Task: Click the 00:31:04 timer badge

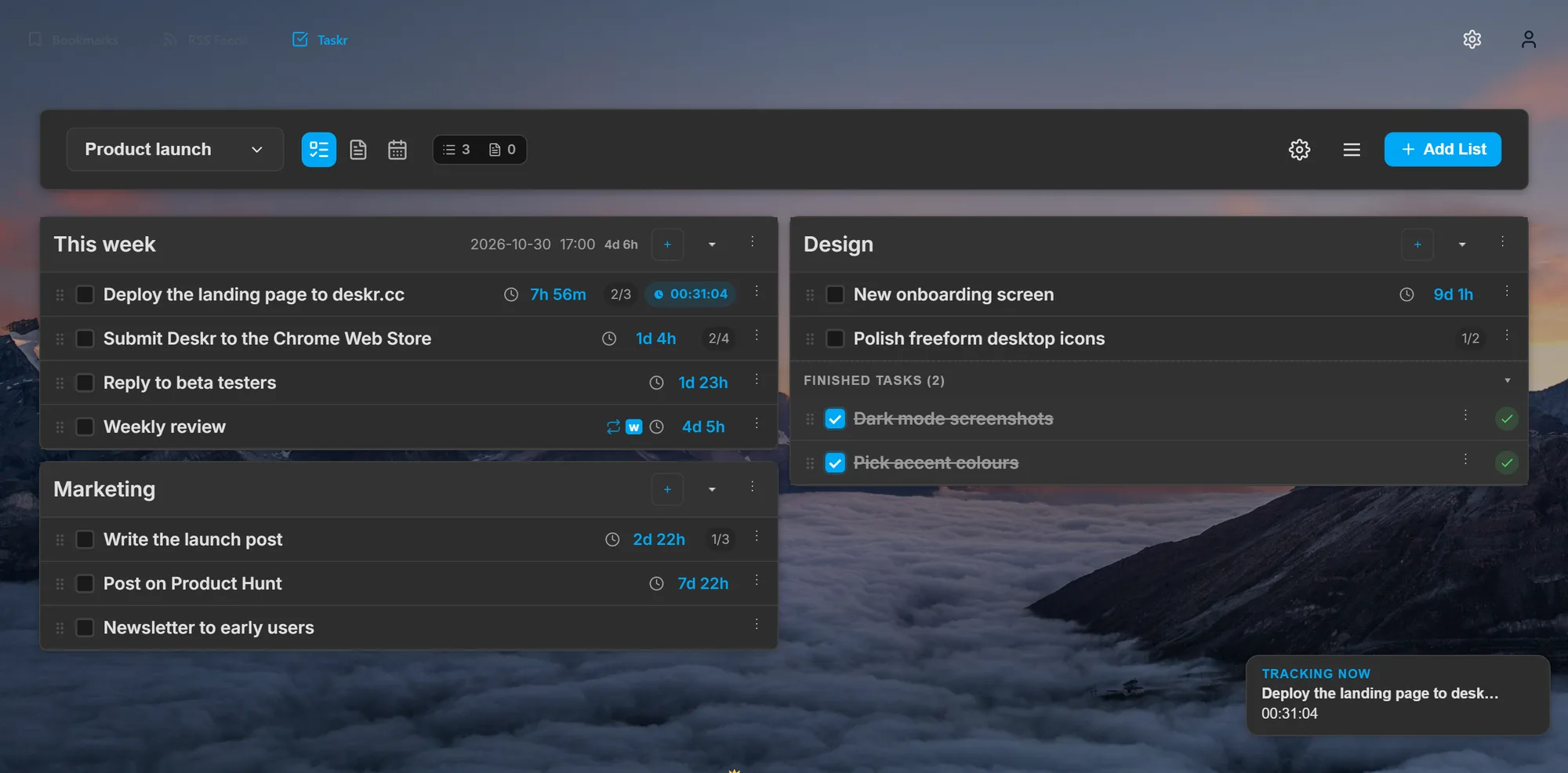Action: click(691, 294)
